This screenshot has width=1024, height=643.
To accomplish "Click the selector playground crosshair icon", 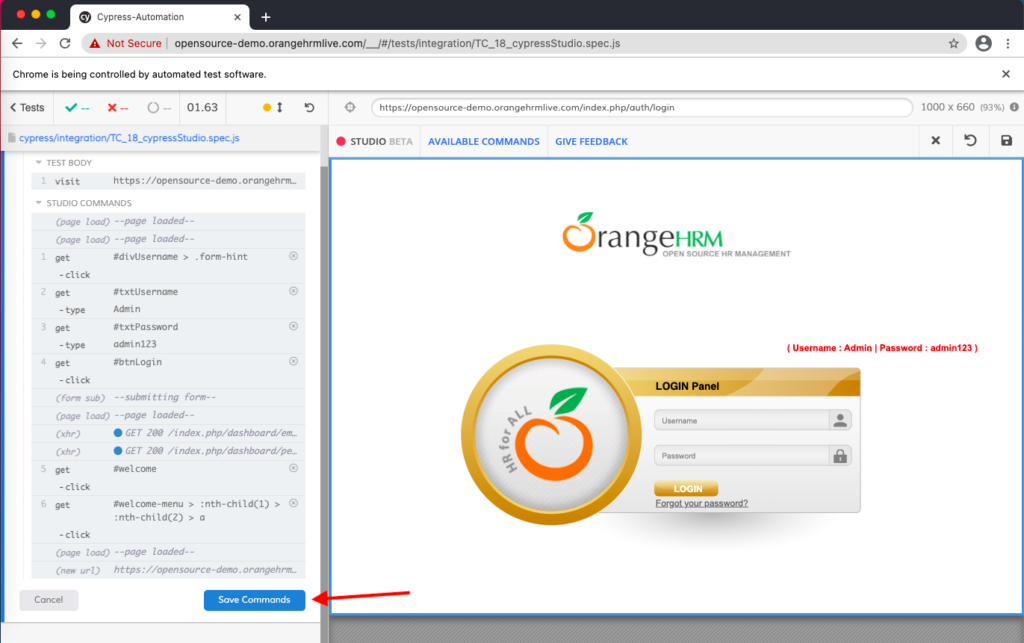I will [x=349, y=108].
